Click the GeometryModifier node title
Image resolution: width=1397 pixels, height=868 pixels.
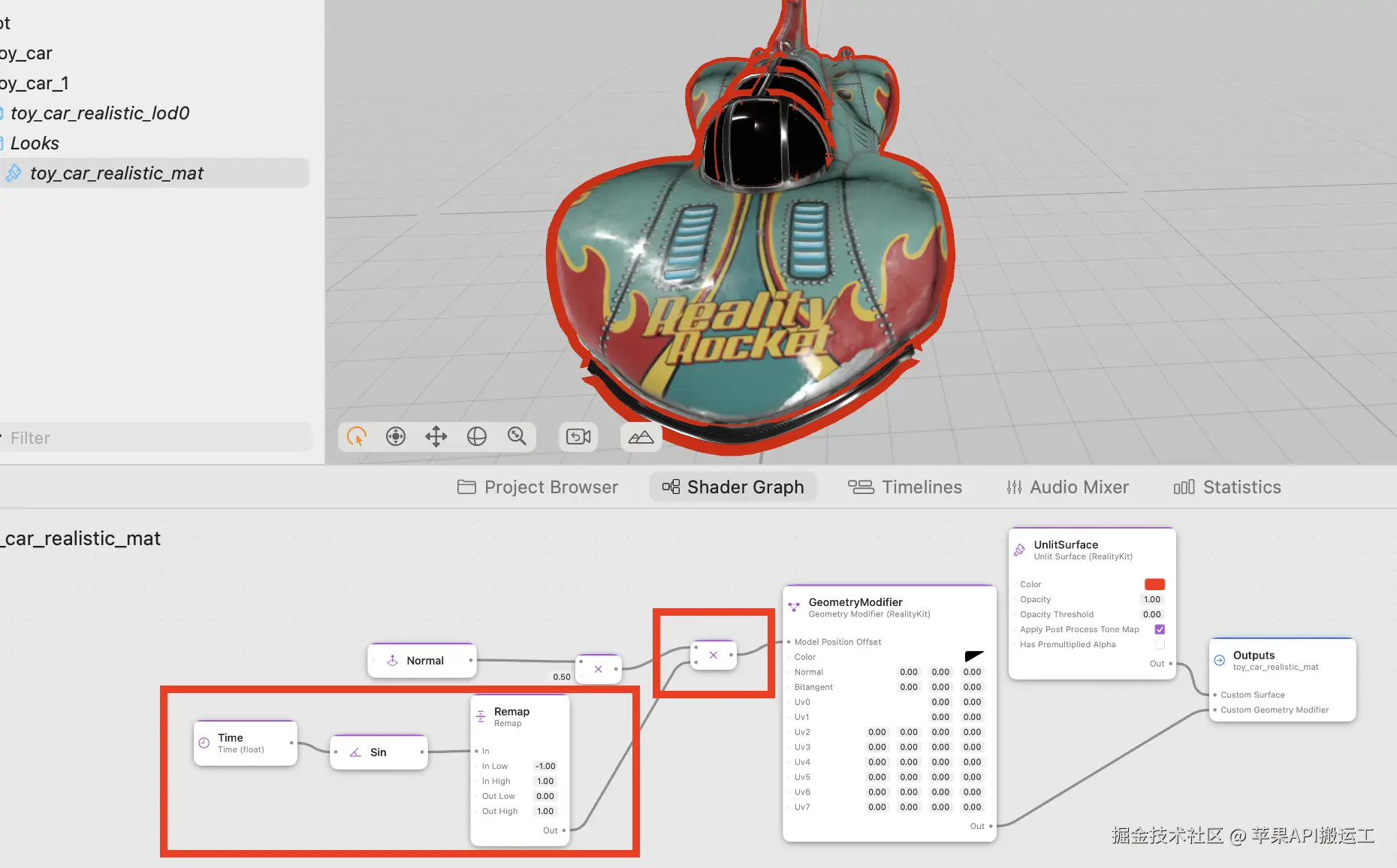[855, 602]
